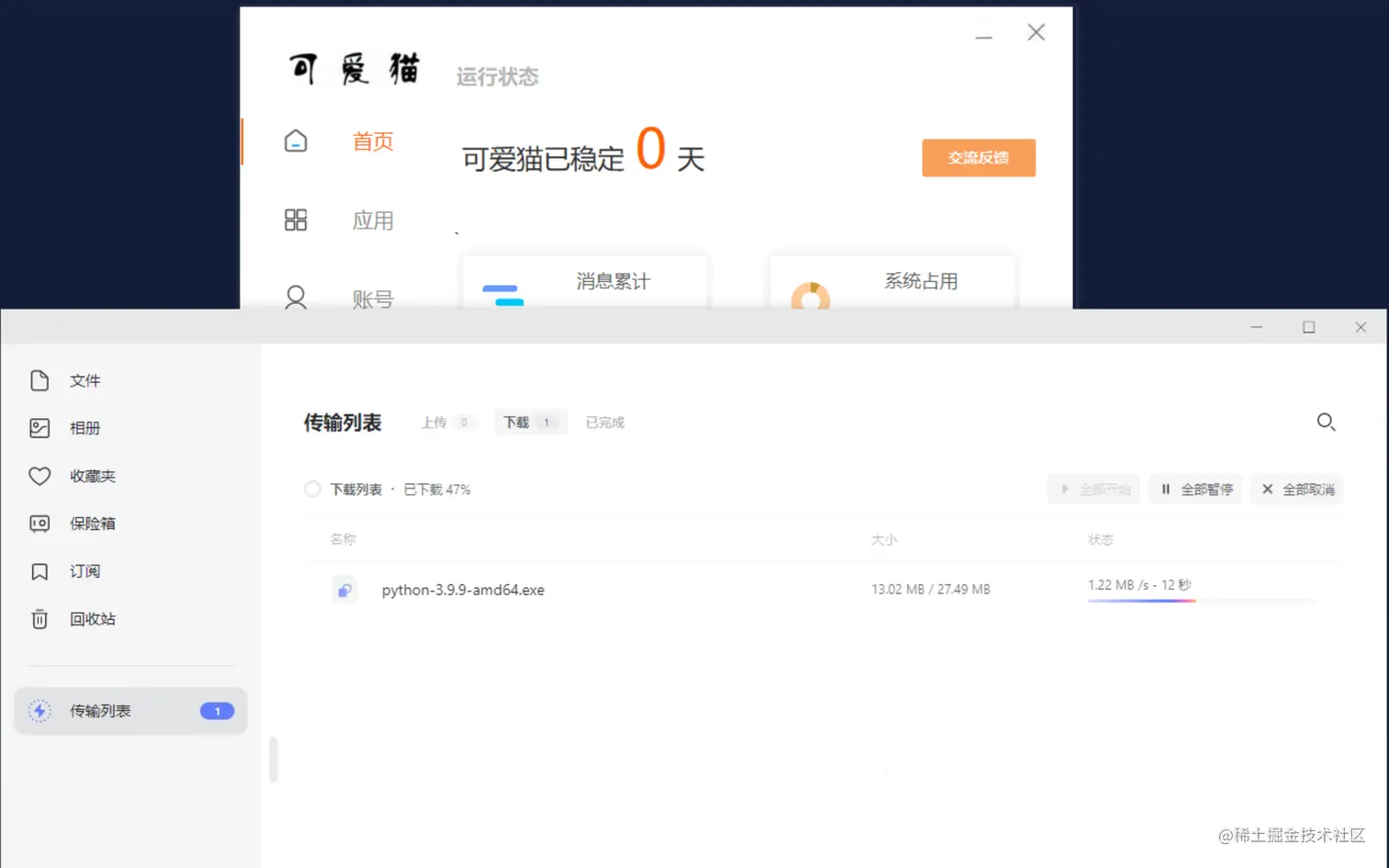Open 首页 home icon in 可爱猫 window
Image resolution: width=1389 pixels, height=868 pixels.
[296, 141]
